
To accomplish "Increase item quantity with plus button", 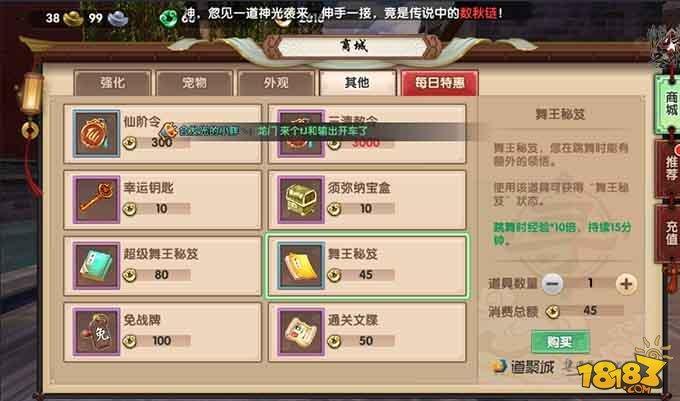I will click(626, 284).
